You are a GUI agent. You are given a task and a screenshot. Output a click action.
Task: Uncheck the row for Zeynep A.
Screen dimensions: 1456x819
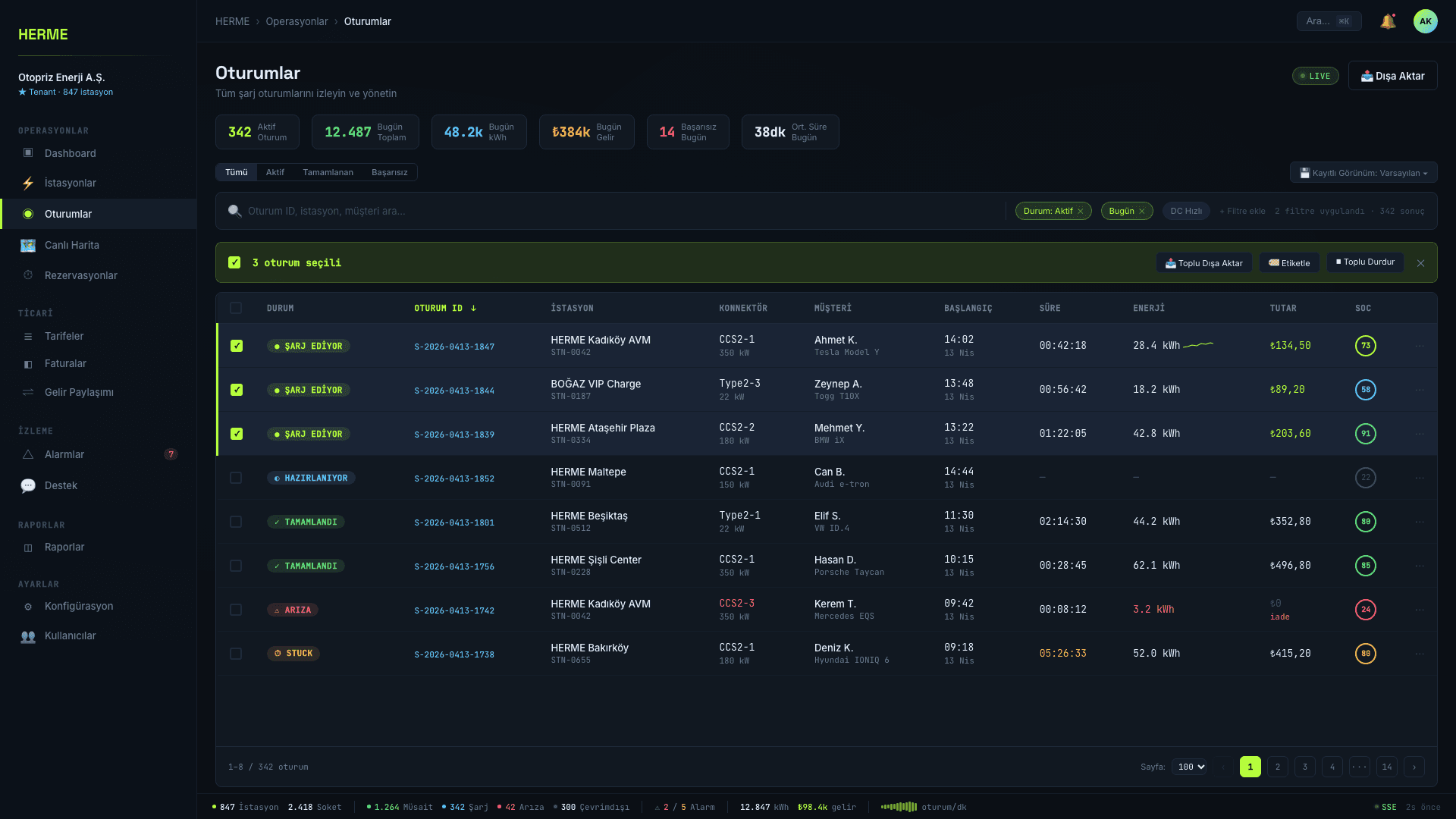(x=237, y=390)
